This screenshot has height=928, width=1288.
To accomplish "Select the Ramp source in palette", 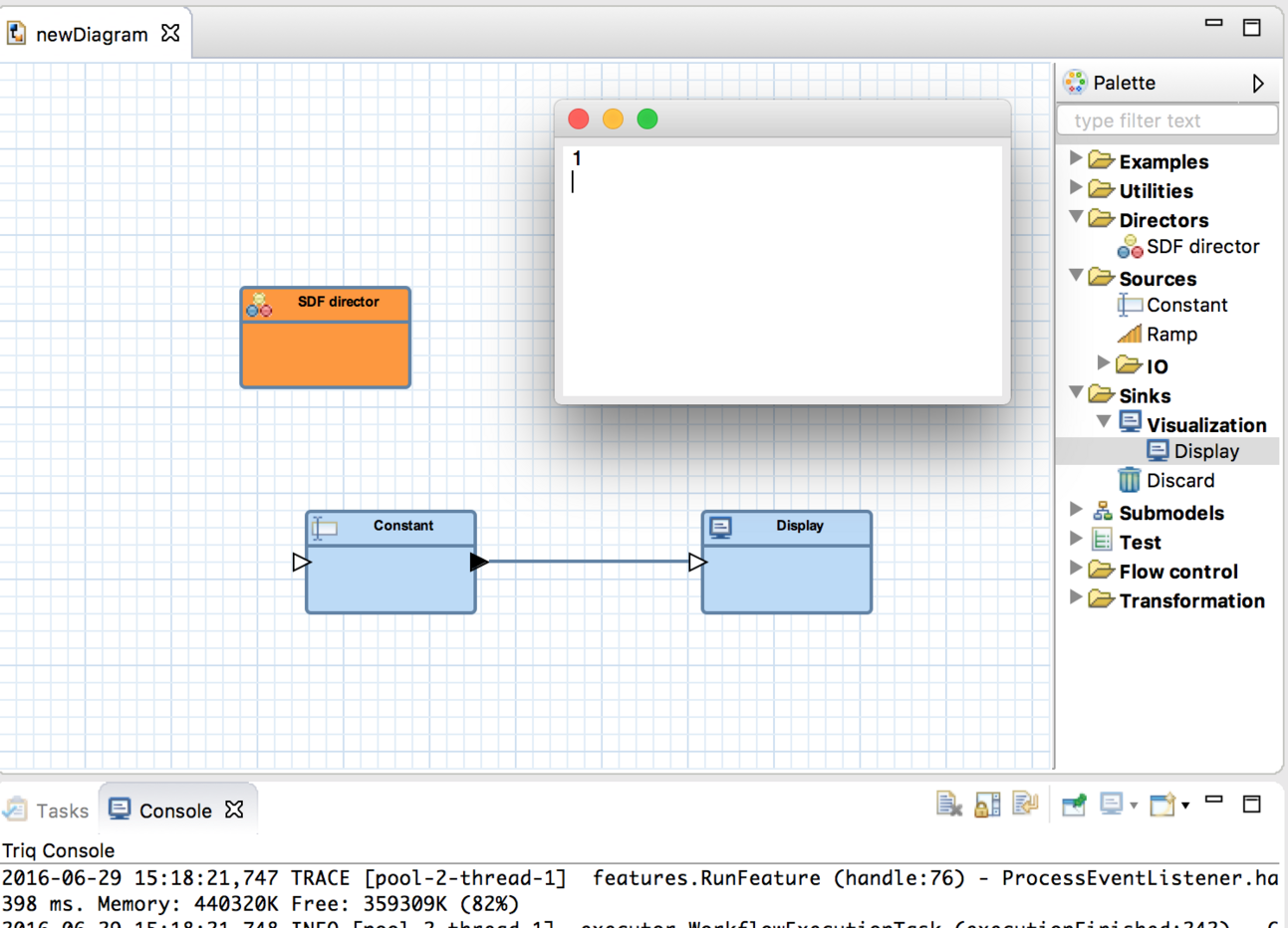I will (x=1170, y=335).
